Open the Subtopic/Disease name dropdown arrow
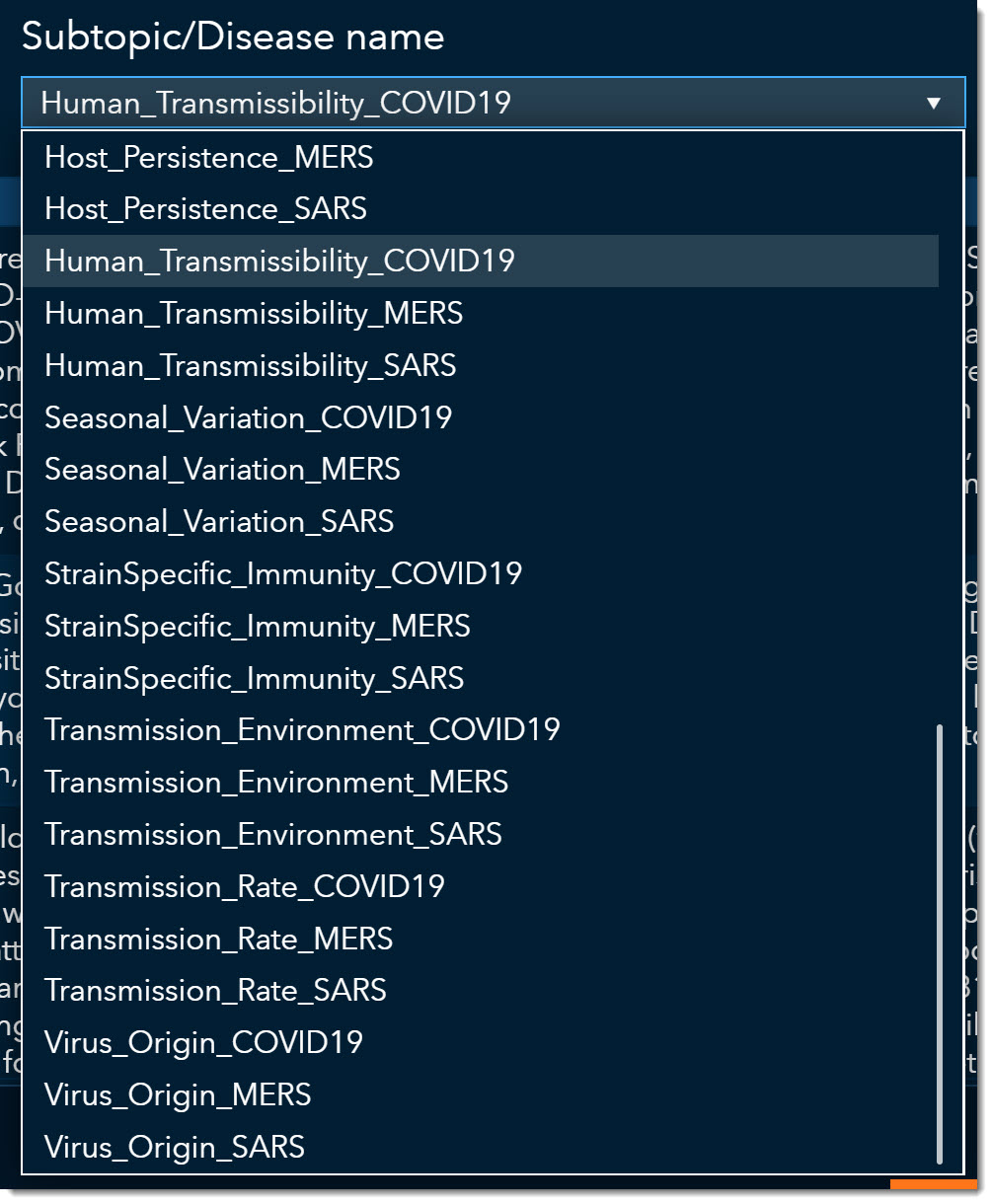The width and height of the screenshot is (992, 1204). click(x=933, y=103)
